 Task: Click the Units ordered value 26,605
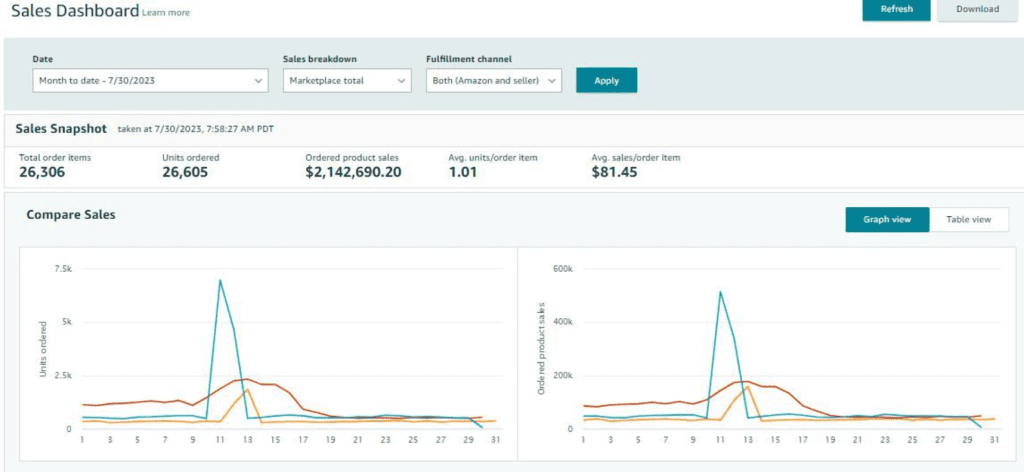pyautogui.click(x=192, y=173)
